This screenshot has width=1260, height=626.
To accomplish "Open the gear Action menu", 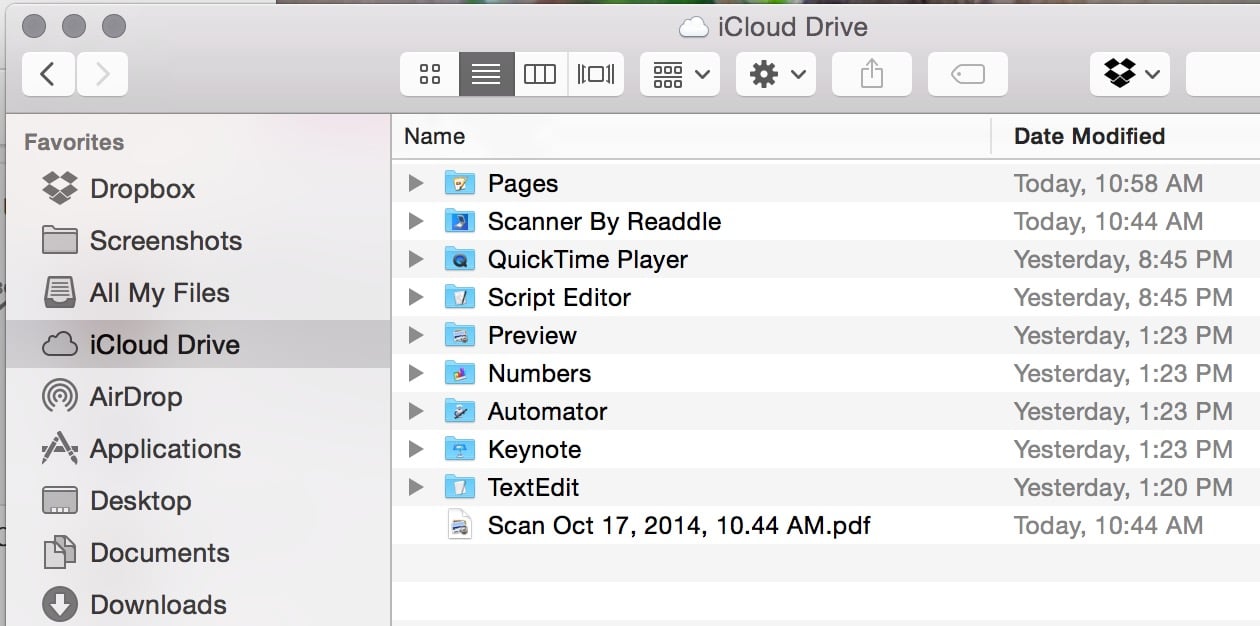I will click(x=776, y=74).
